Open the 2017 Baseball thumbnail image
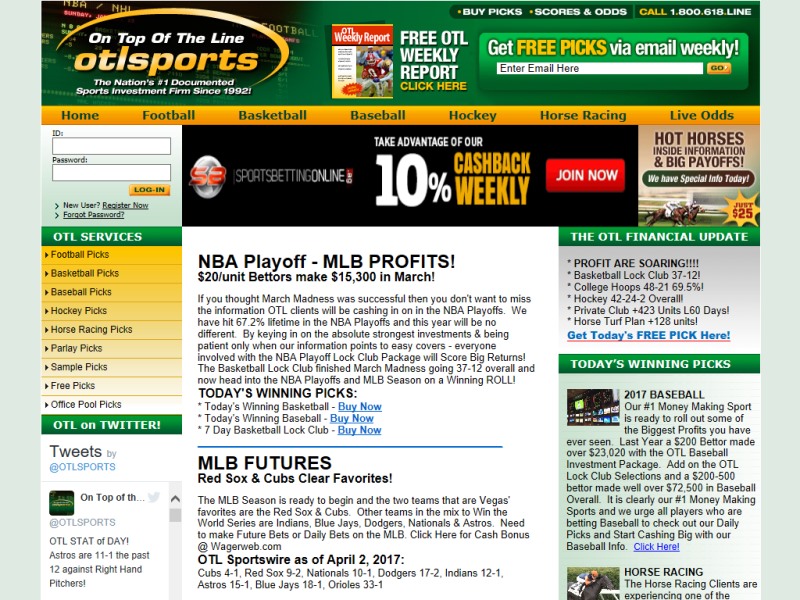 tap(593, 408)
